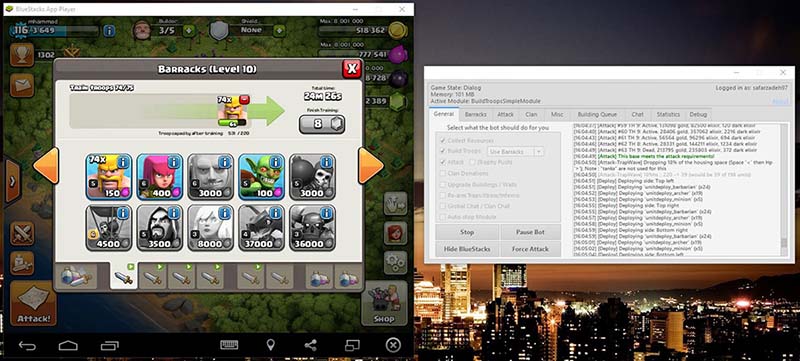Image resolution: width=800 pixels, height=361 pixels.
Task: Open the Shop button in game
Action: (x=384, y=303)
